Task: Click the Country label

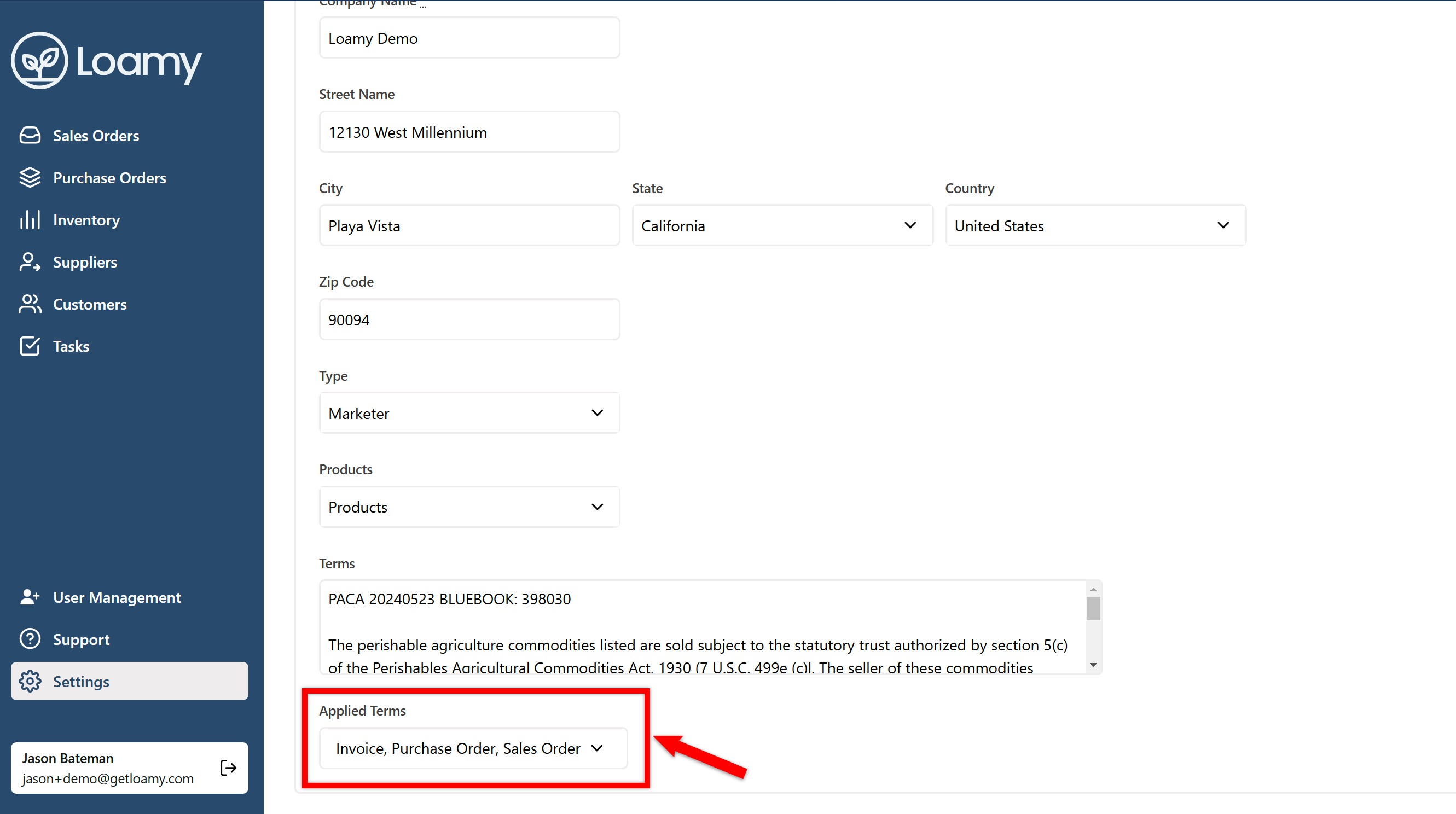Action: click(970, 188)
